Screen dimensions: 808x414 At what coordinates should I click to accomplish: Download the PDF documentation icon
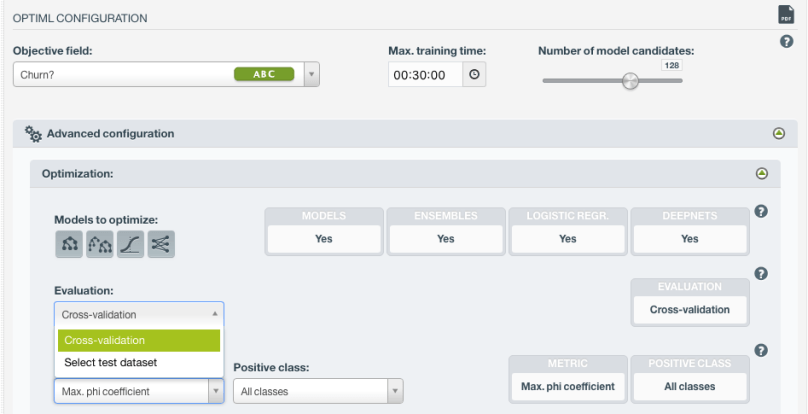785,14
